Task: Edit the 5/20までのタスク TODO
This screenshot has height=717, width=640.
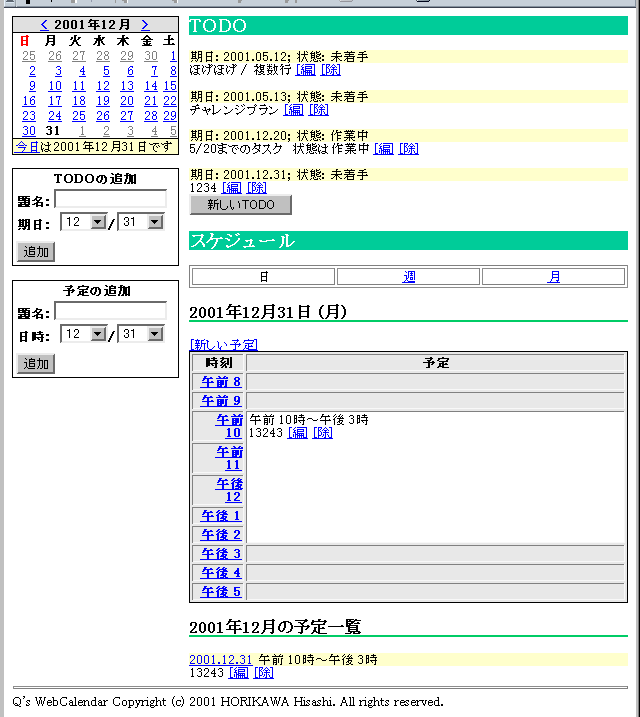Action: tap(384, 149)
